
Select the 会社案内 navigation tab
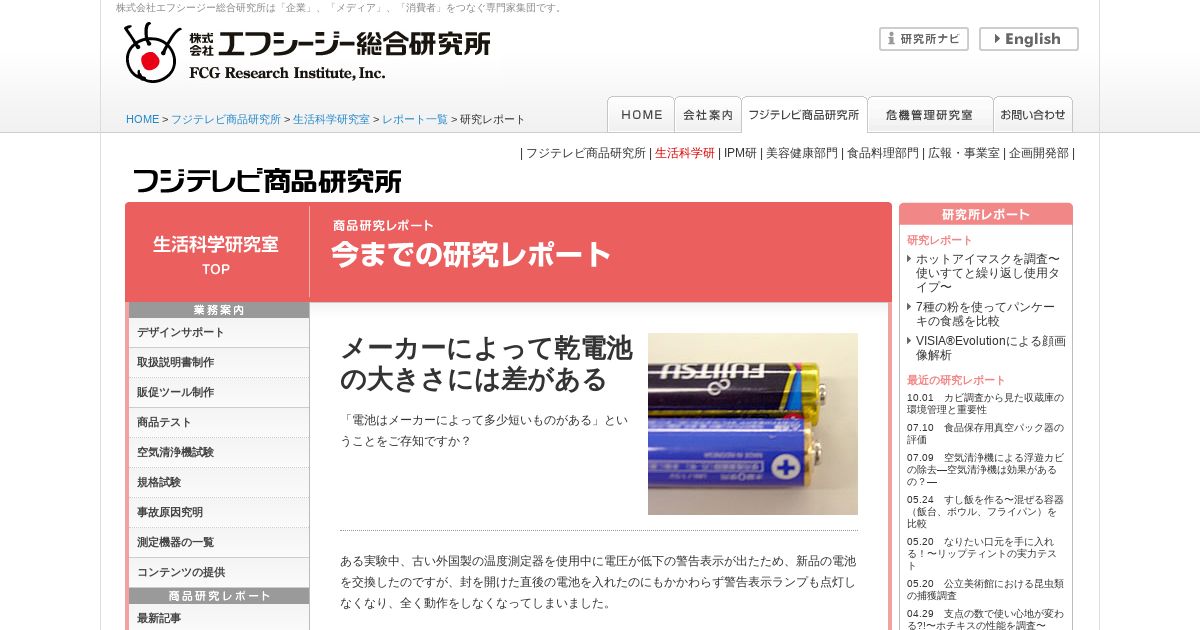point(708,114)
